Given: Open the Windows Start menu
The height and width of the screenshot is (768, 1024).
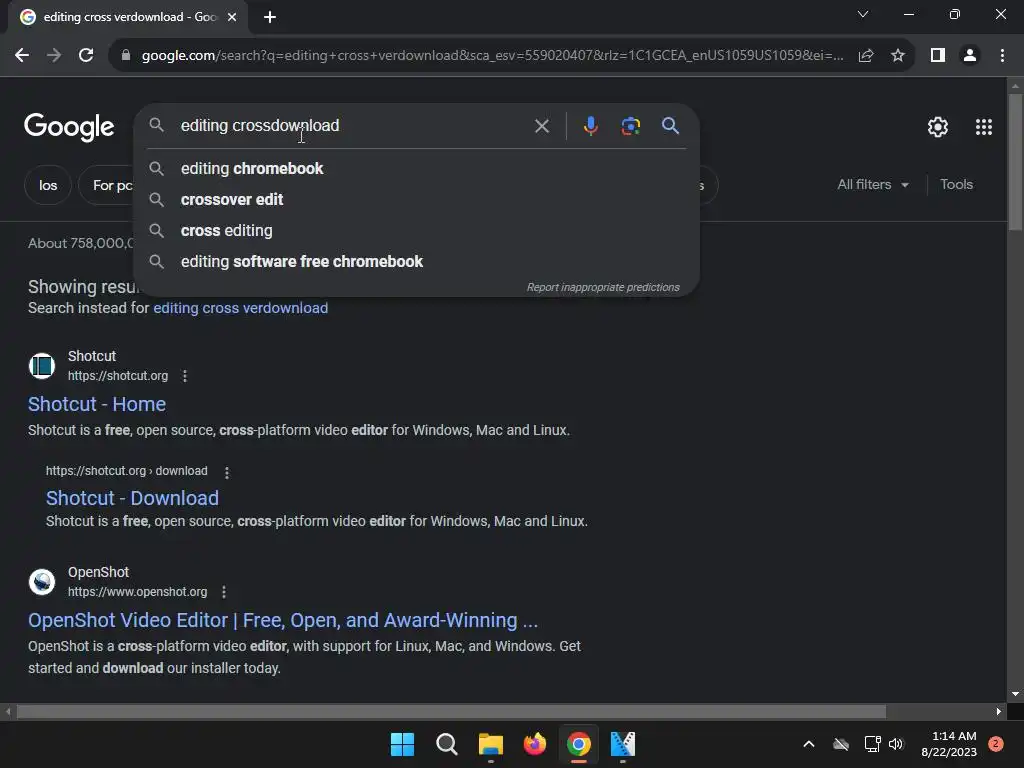Looking at the screenshot, I should point(402,744).
